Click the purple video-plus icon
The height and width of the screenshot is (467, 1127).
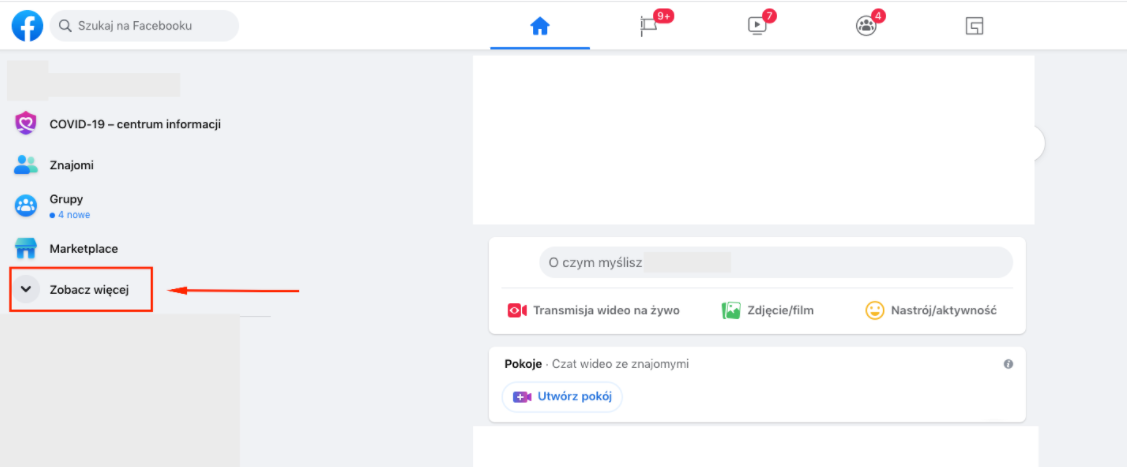522,397
